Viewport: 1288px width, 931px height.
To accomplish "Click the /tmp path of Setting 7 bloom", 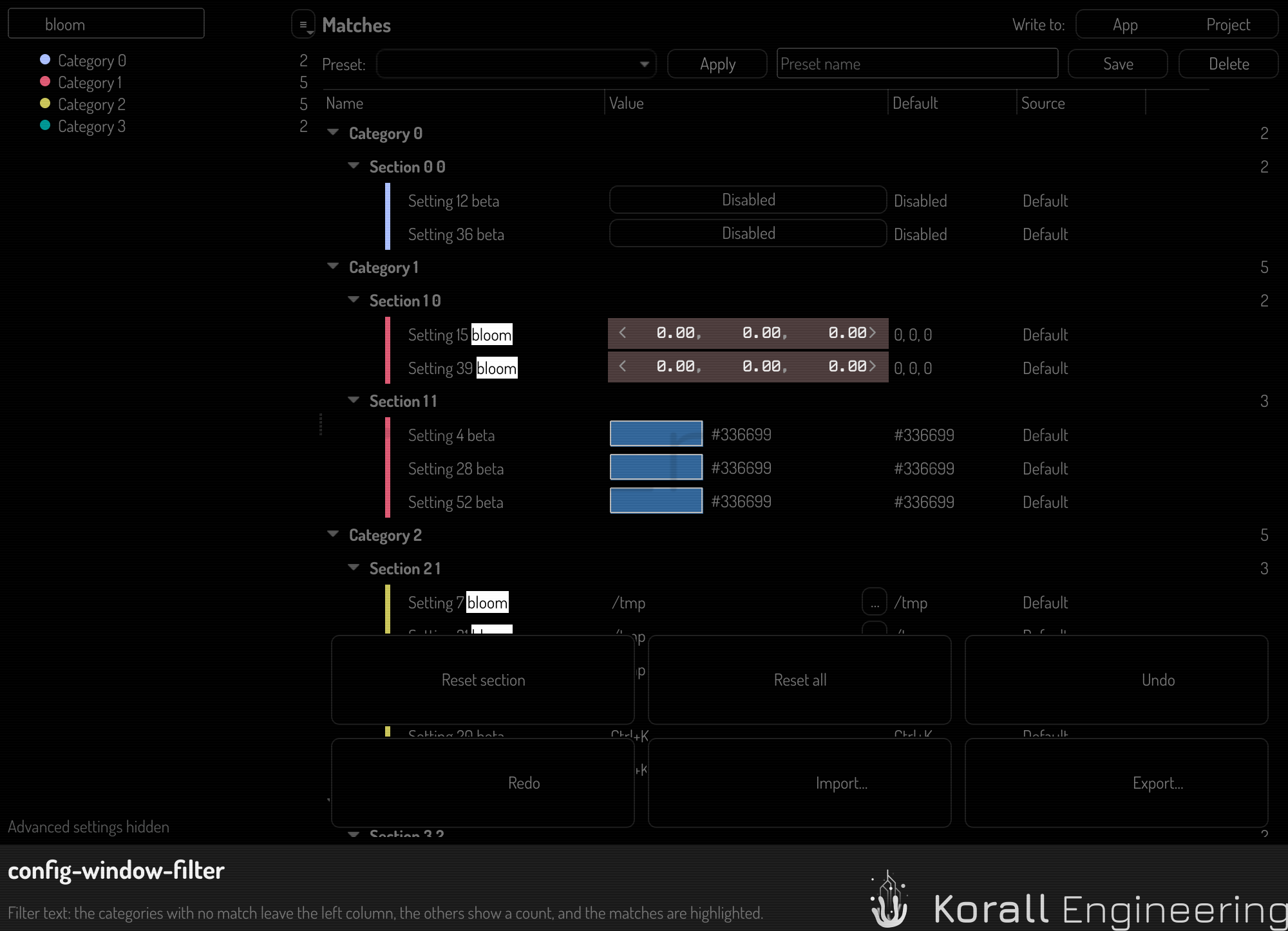I will coord(629,603).
